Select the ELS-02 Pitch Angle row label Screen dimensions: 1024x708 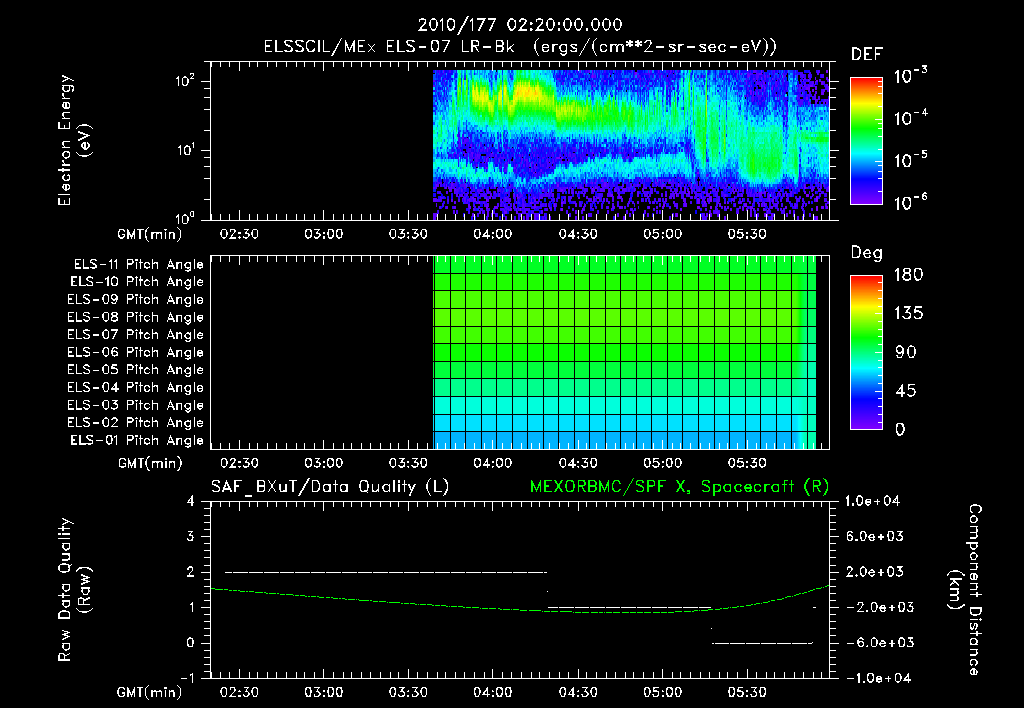click(135, 423)
